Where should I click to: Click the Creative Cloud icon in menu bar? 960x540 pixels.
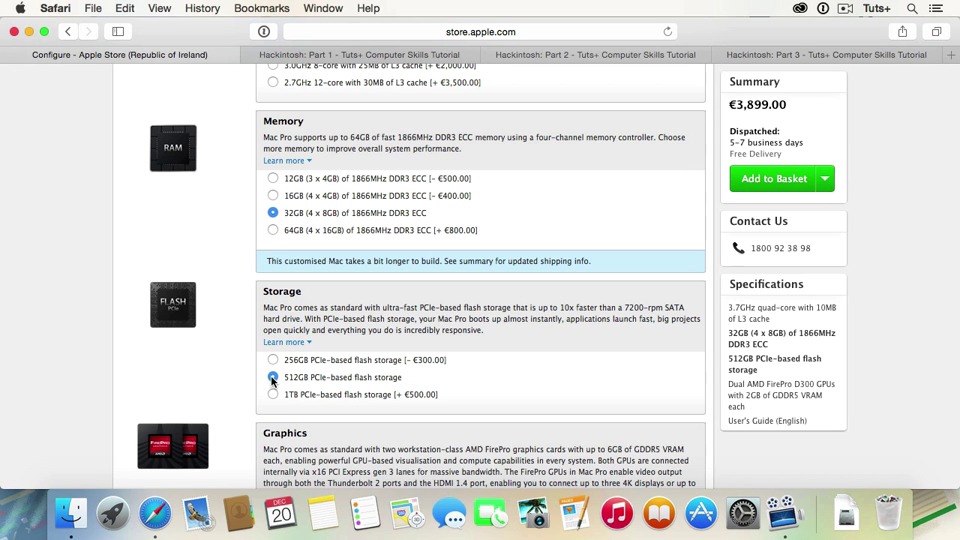point(800,8)
